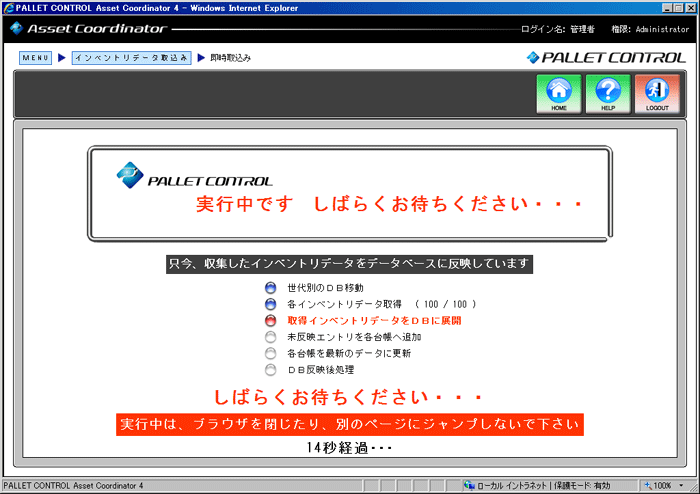700x494 pixels.
Task: Click the red LOGOUT icon
Action: click(657, 94)
